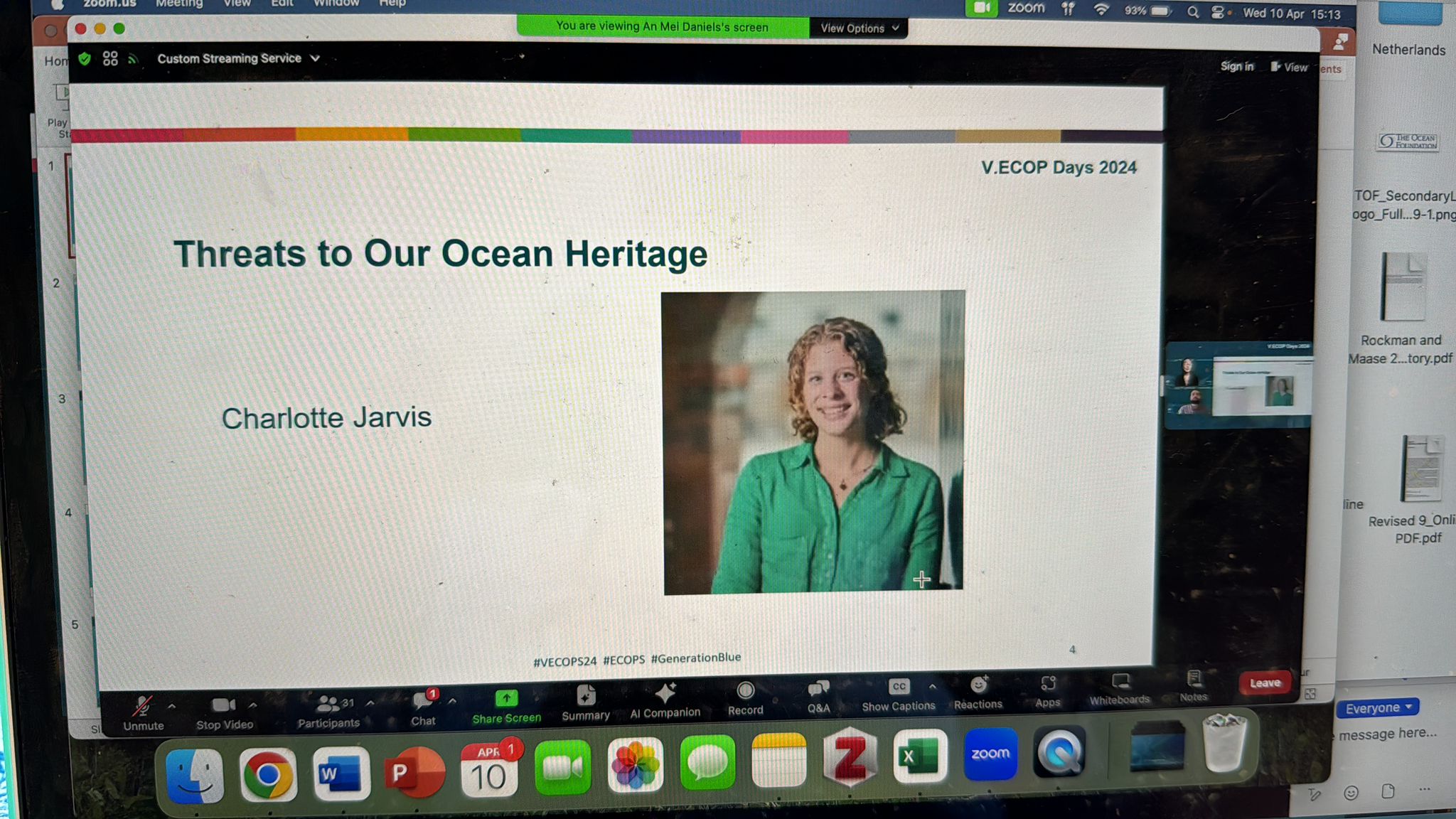Launch the AI Companion sparkle icon
1456x819 pixels.
(x=664, y=693)
